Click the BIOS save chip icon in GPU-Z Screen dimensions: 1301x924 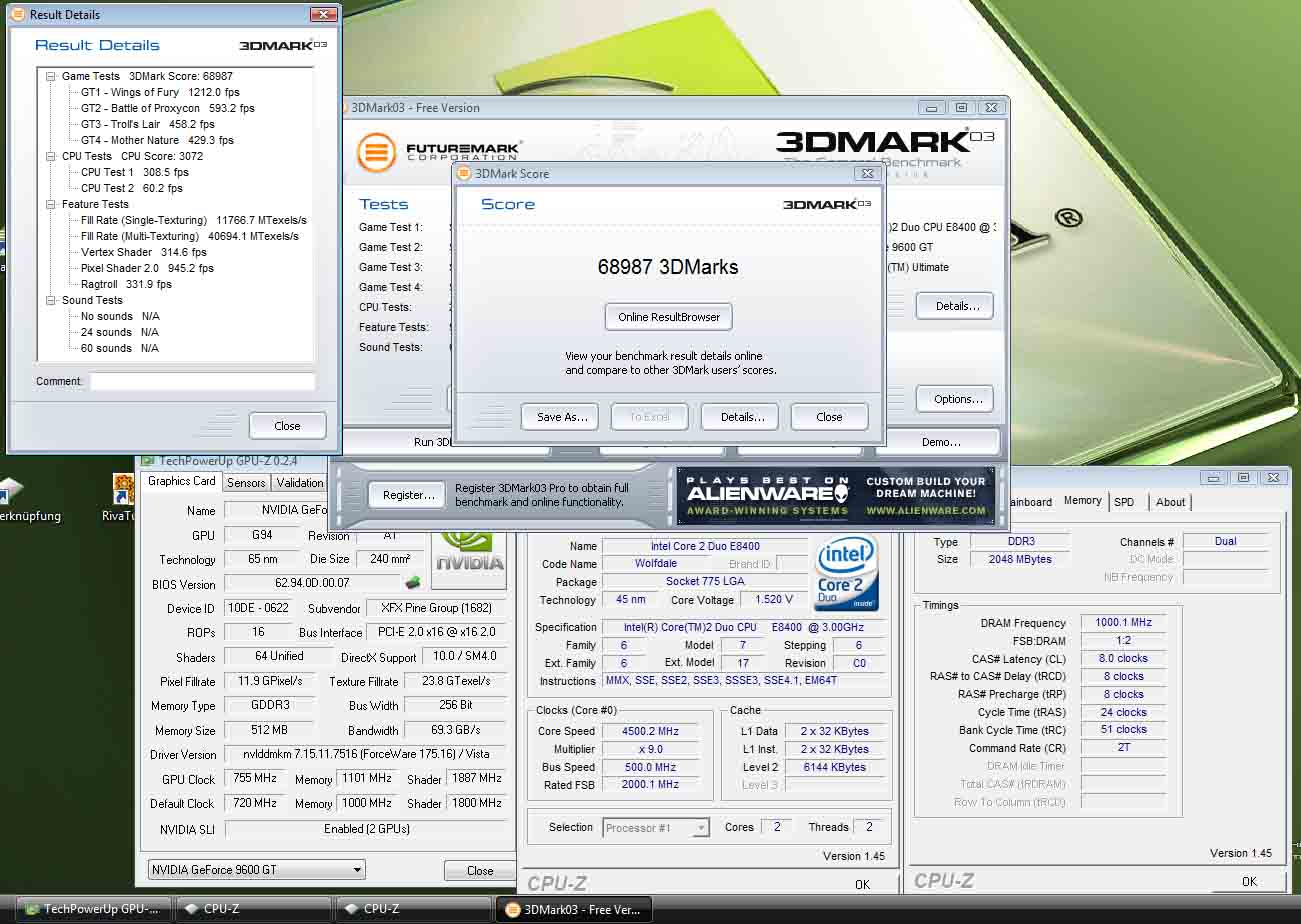click(412, 582)
